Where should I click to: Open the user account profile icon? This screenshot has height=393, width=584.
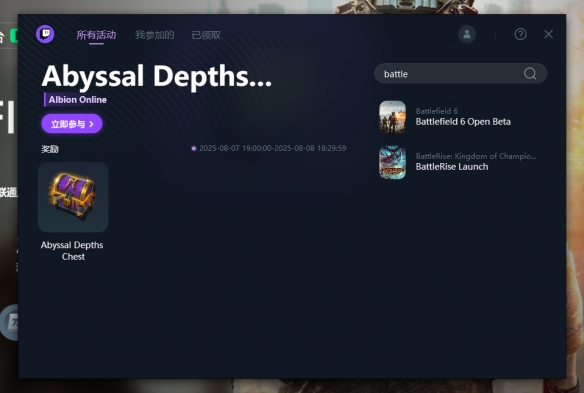click(467, 34)
